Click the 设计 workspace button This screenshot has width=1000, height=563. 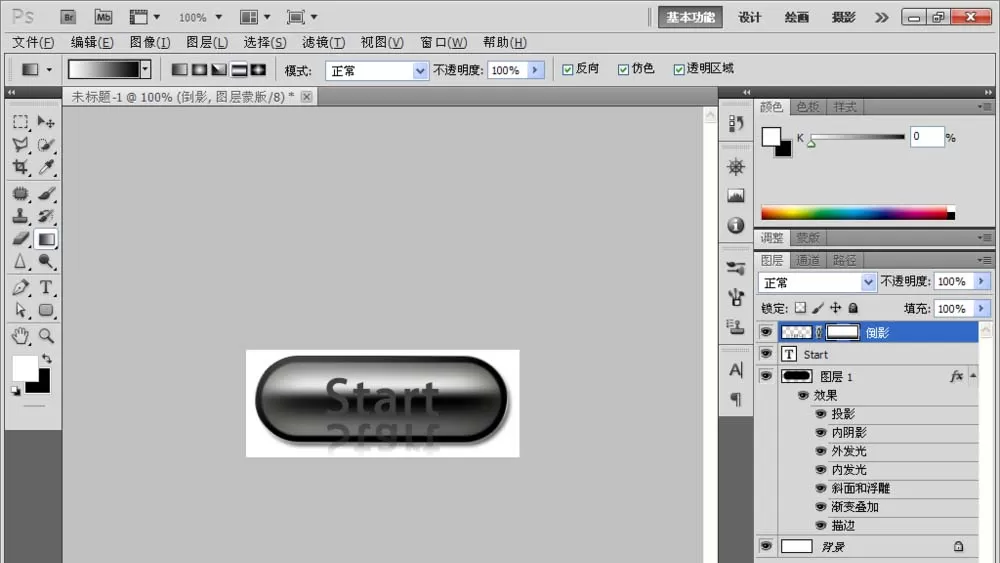pos(750,17)
